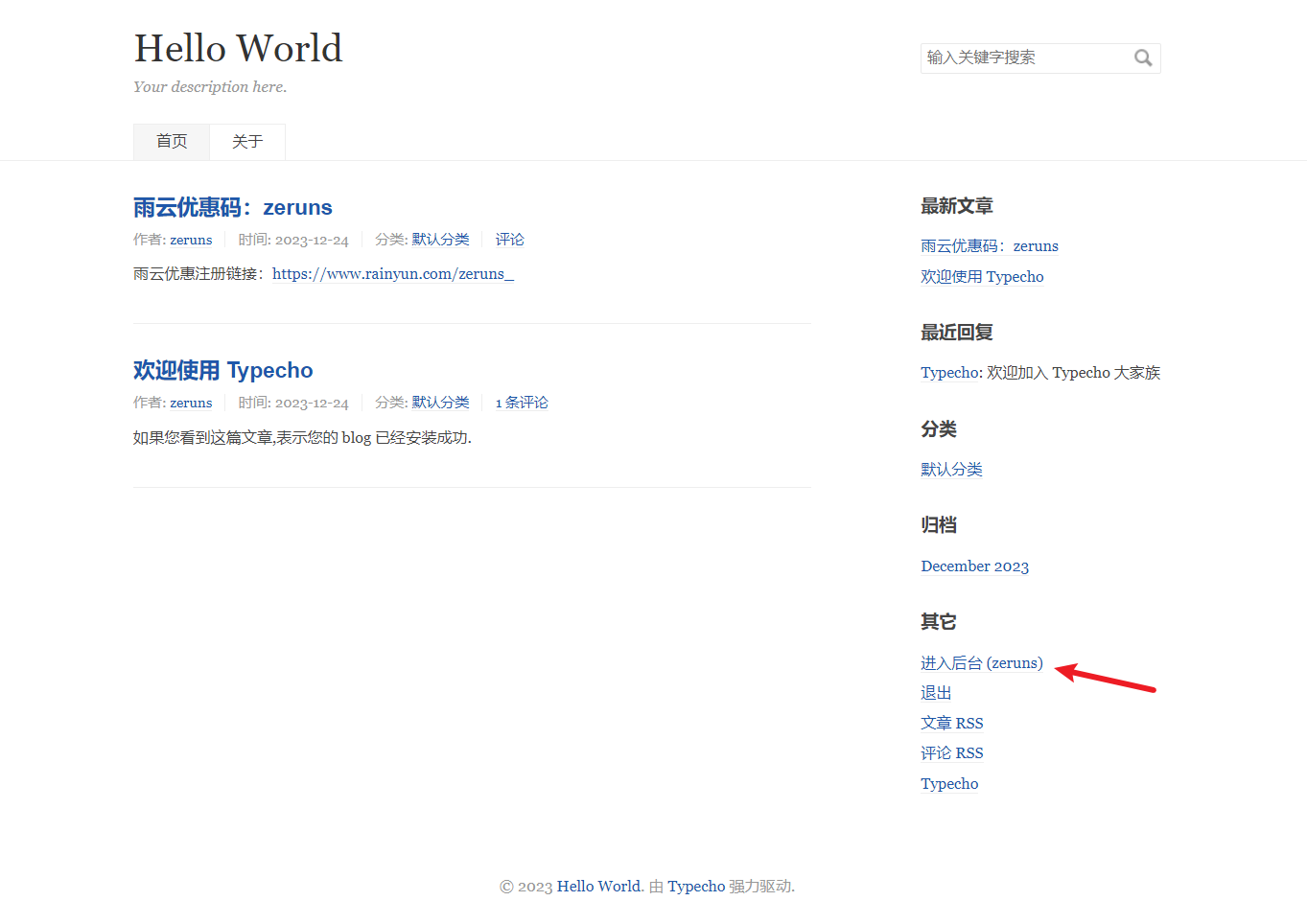Click the search magnifier icon

pos(1143,58)
